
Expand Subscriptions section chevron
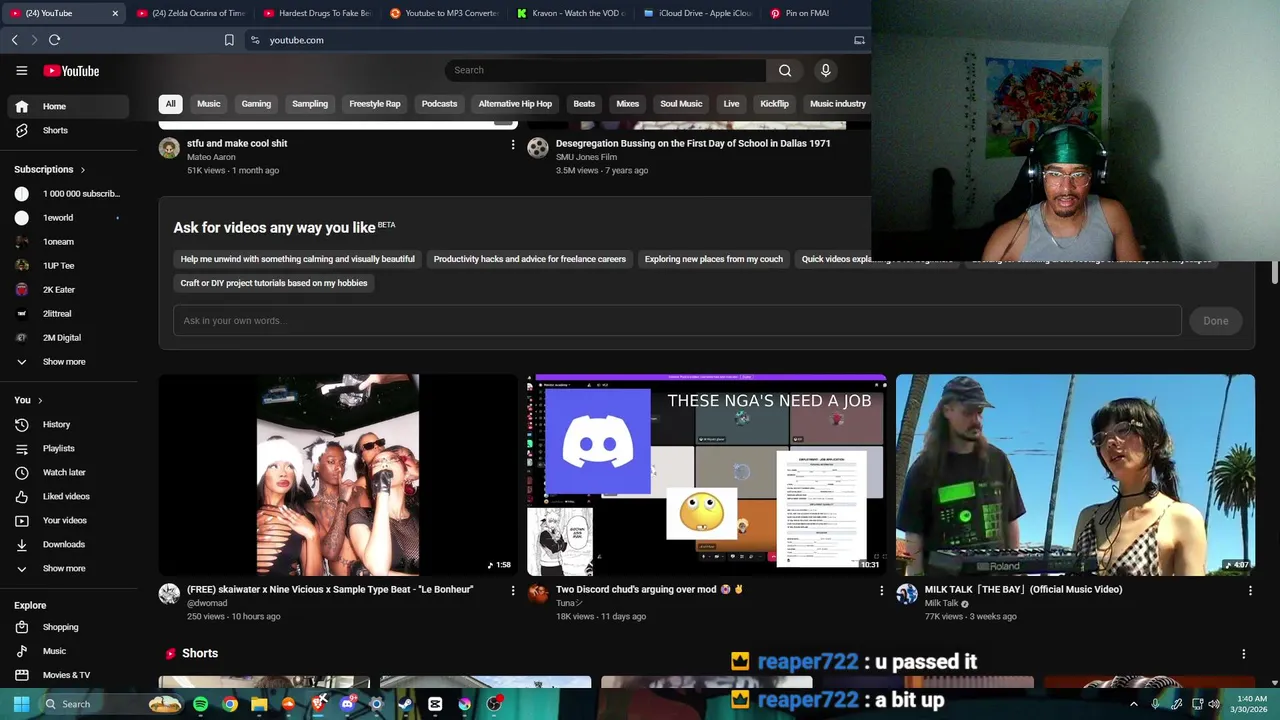click(x=82, y=170)
